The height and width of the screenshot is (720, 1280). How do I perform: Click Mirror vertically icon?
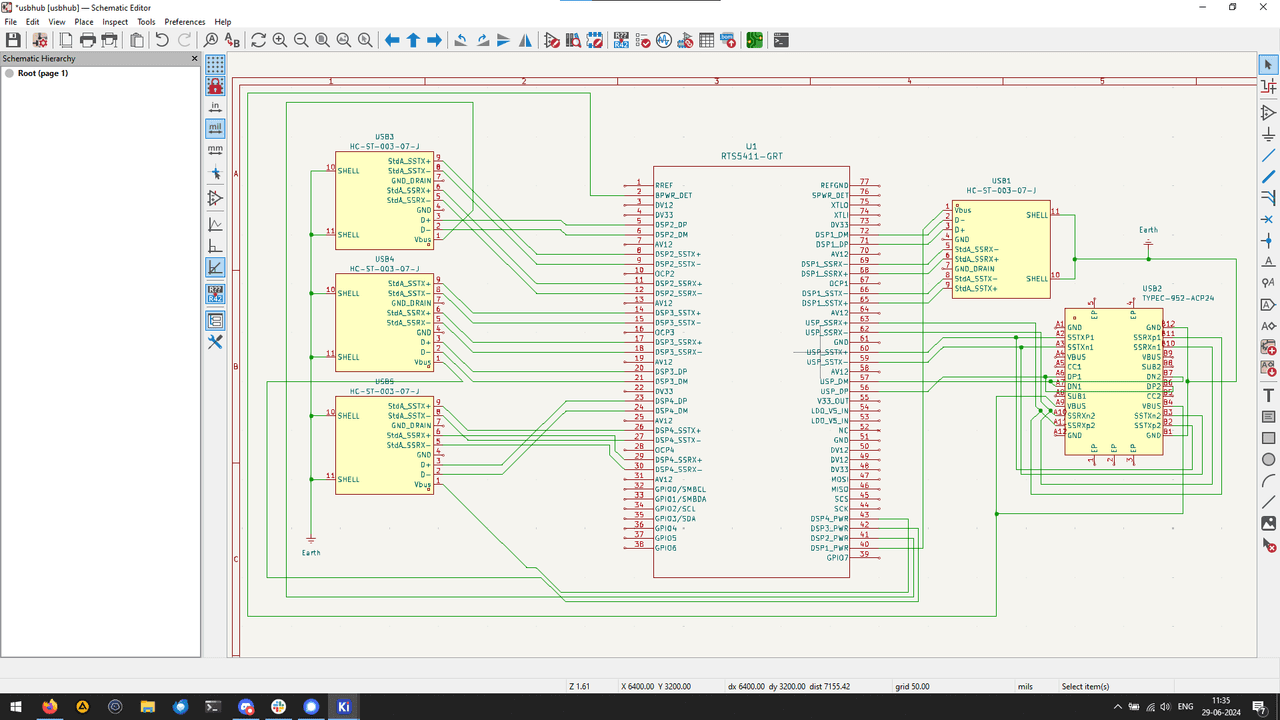click(503, 40)
